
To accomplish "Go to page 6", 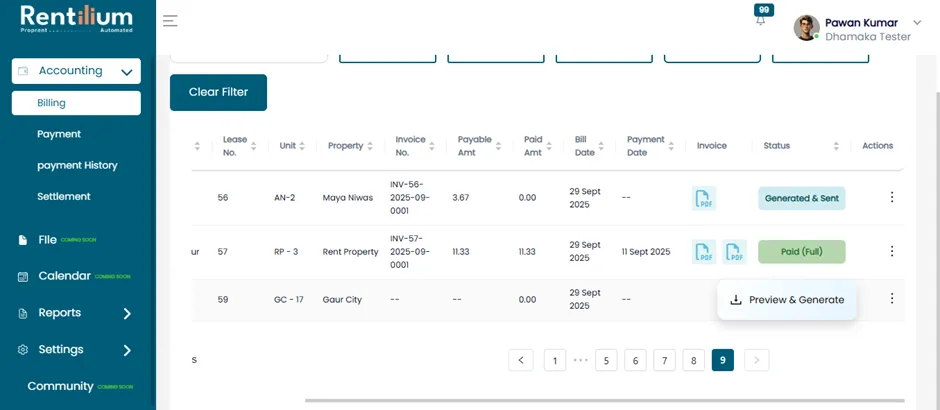I will pos(635,360).
